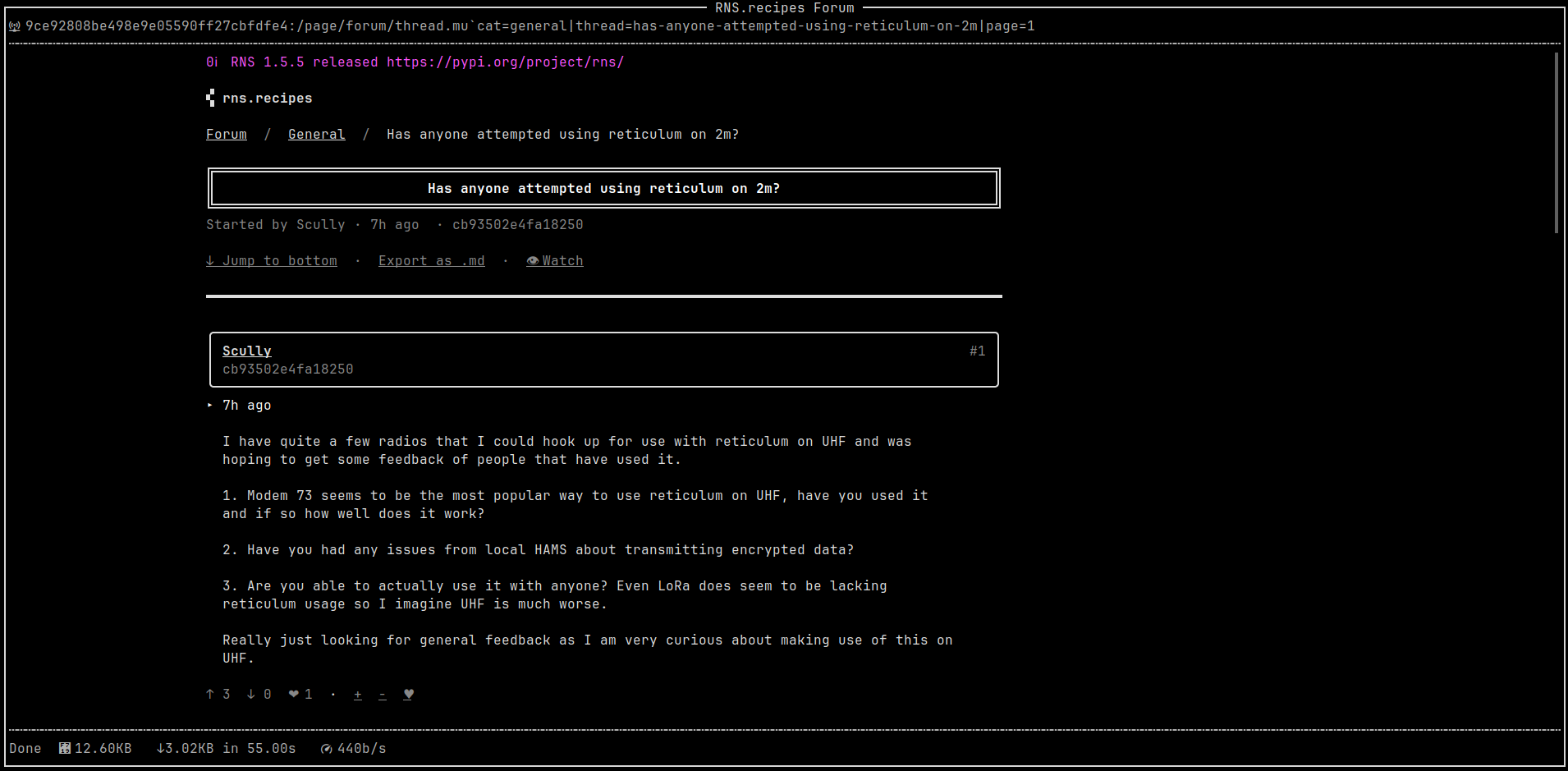Screen dimensions: 1568x771
Task: Export the thread as .md
Action: [x=432, y=261]
